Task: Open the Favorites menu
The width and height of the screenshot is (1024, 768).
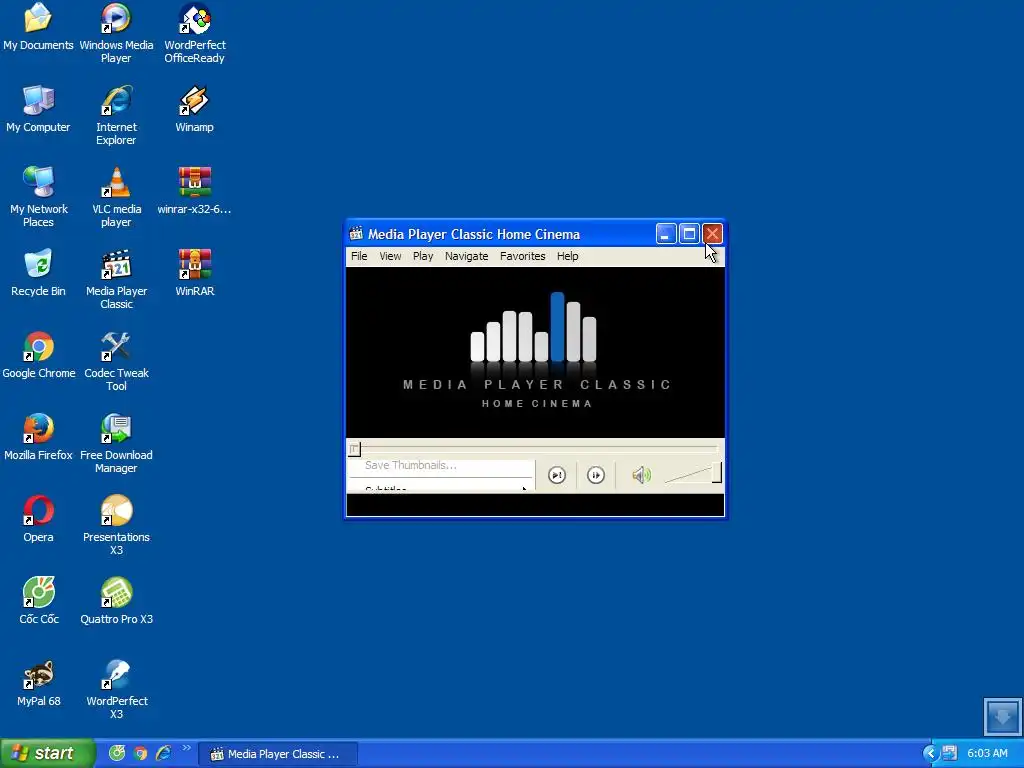Action: 522,256
